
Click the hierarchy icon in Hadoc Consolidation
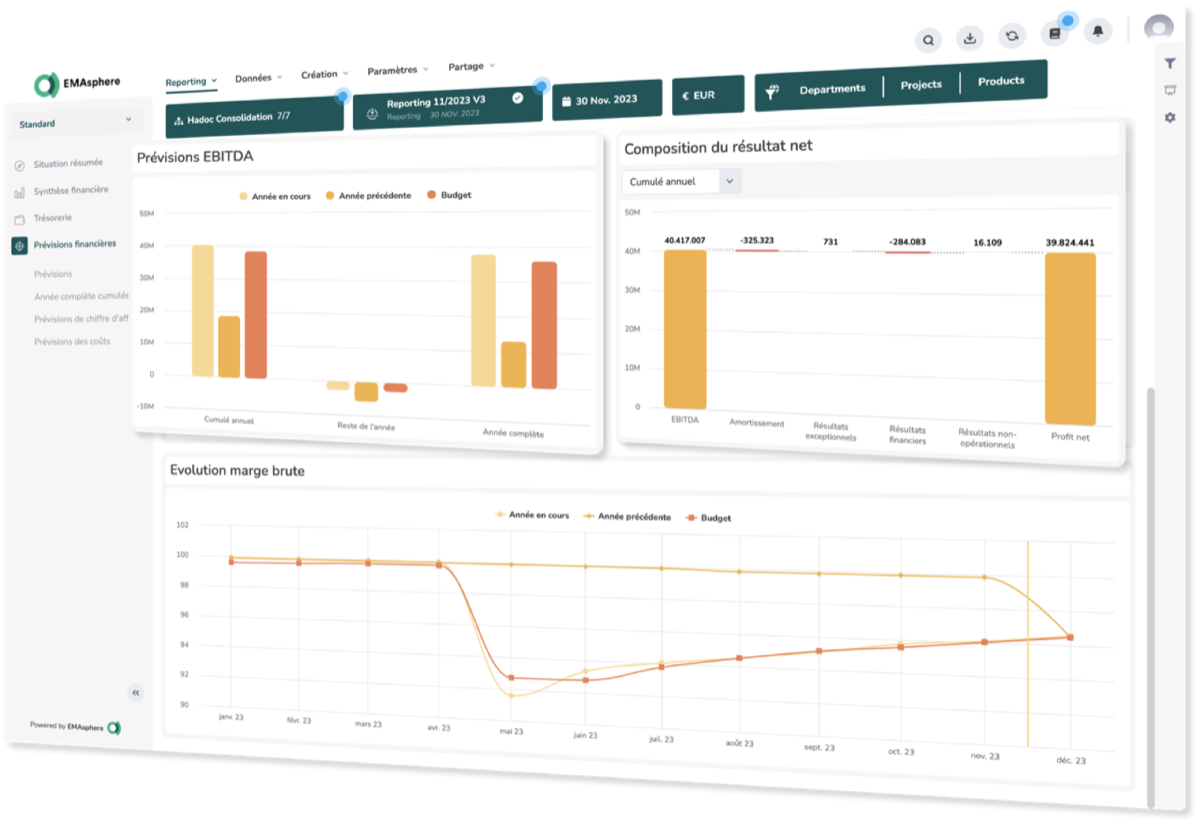[178, 120]
